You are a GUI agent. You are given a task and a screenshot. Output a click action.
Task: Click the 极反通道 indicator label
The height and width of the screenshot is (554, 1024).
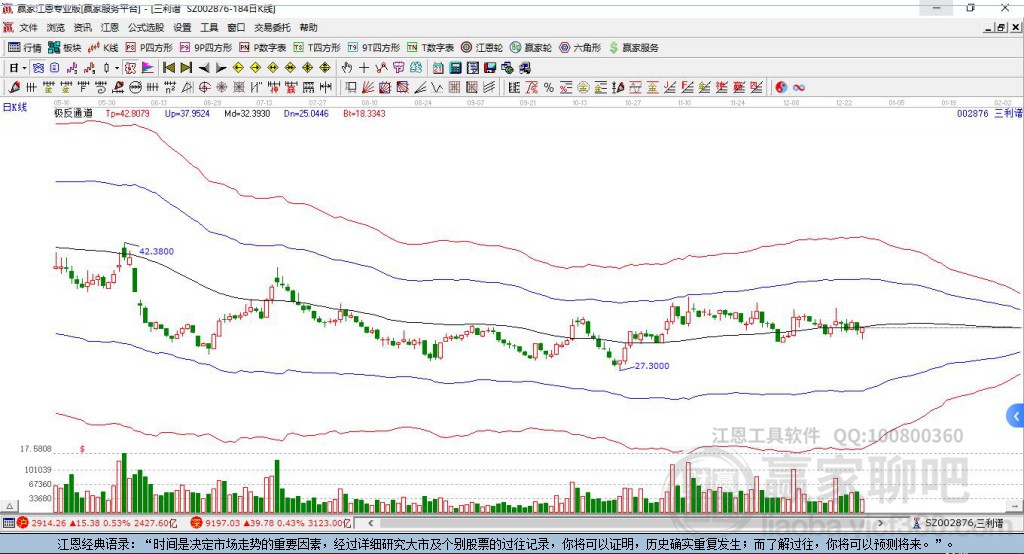(x=73, y=113)
